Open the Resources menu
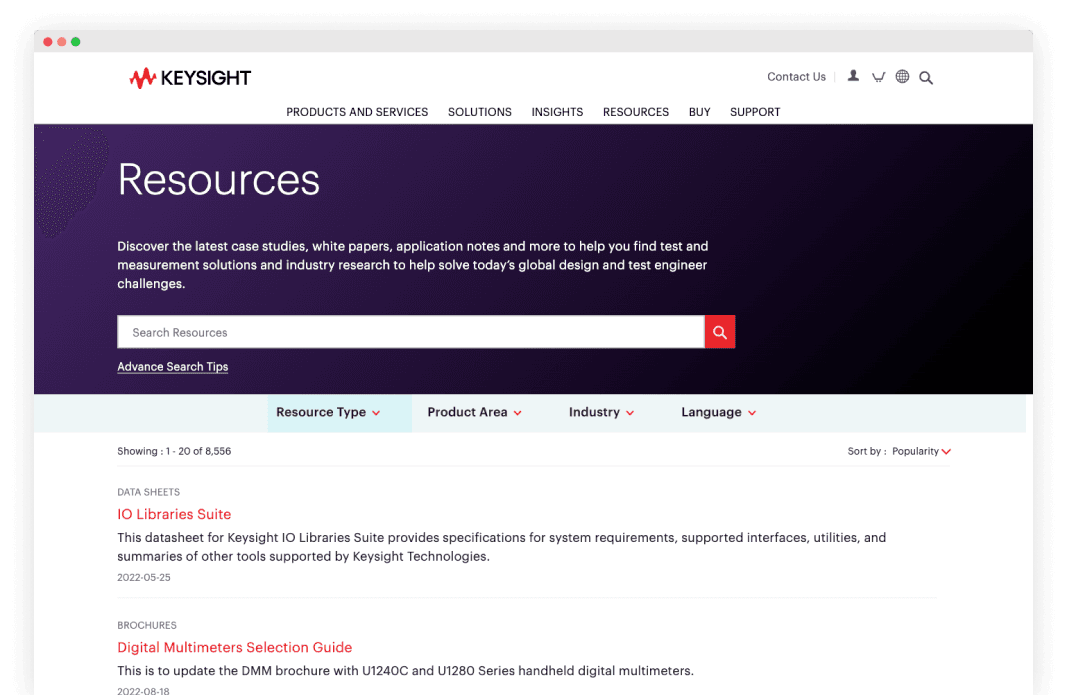 click(636, 112)
